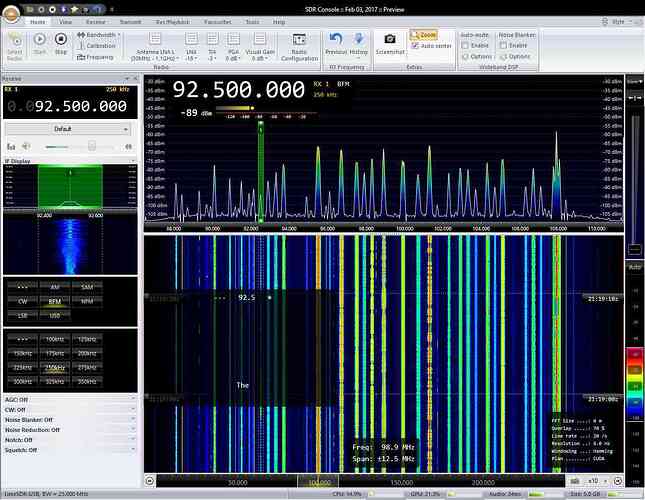Enable the Auto-mute checkbox

pyautogui.click(x=467, y=45)
